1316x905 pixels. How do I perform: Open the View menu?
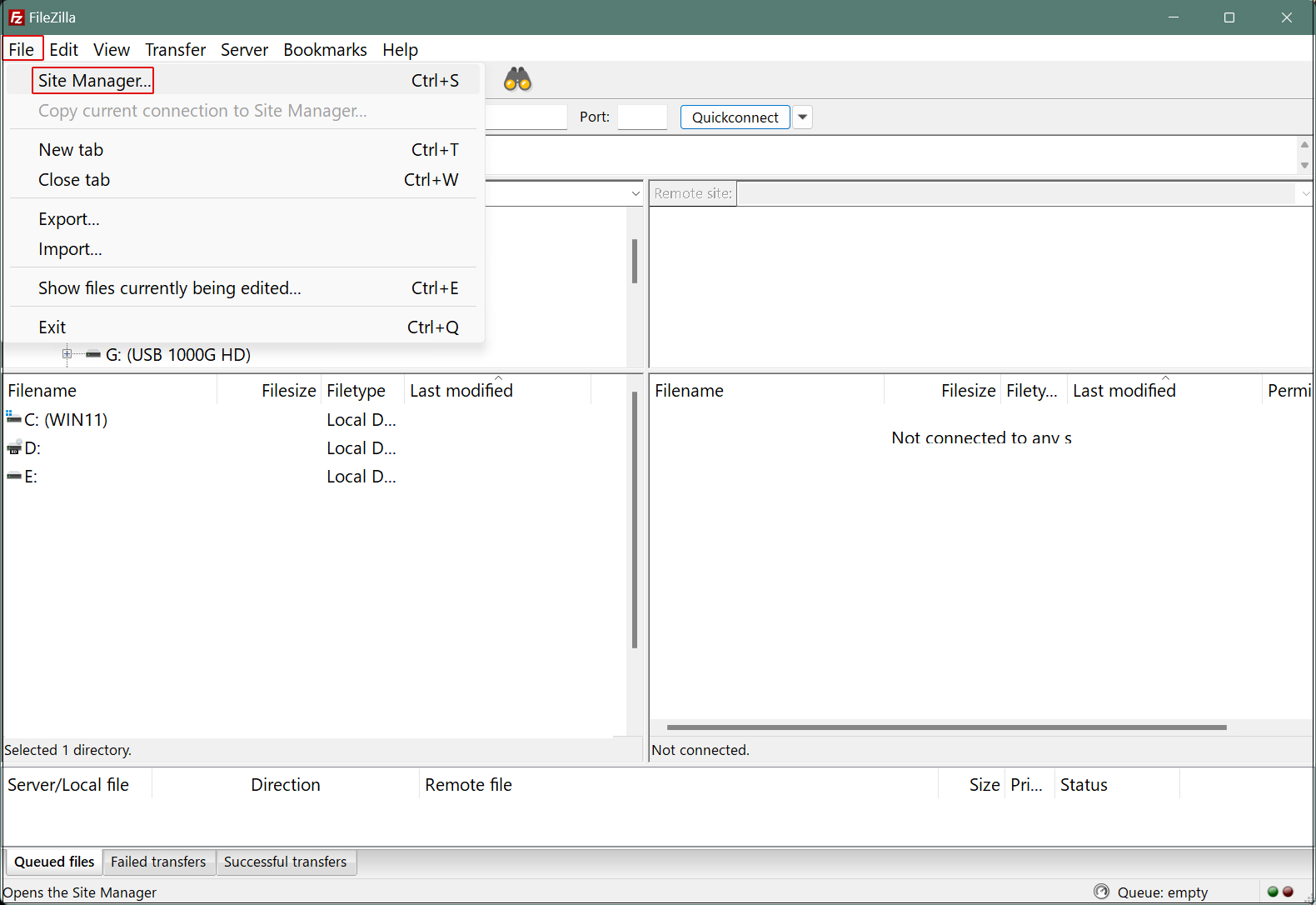[112, 49]
